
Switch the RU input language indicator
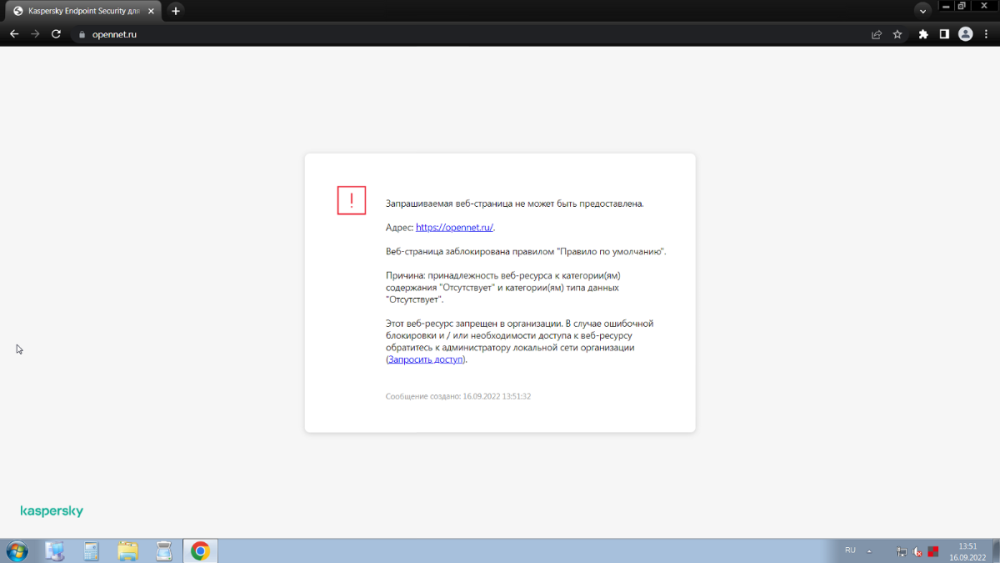point(850,550)
